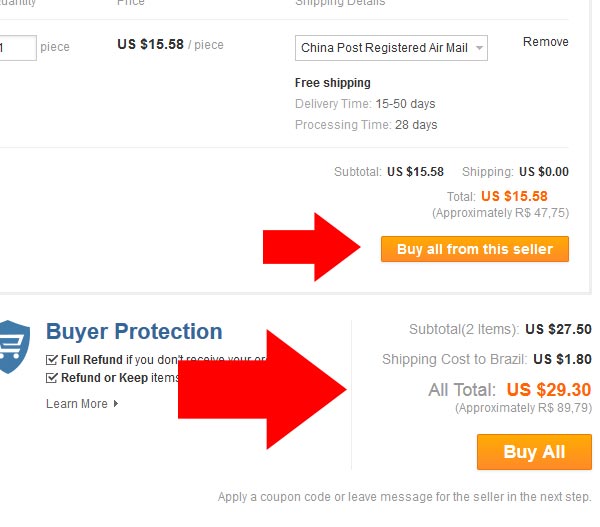Click the arrow next to Learn More
The height and width of the screenshot is (527, 600).
click(x=116, y=404)
